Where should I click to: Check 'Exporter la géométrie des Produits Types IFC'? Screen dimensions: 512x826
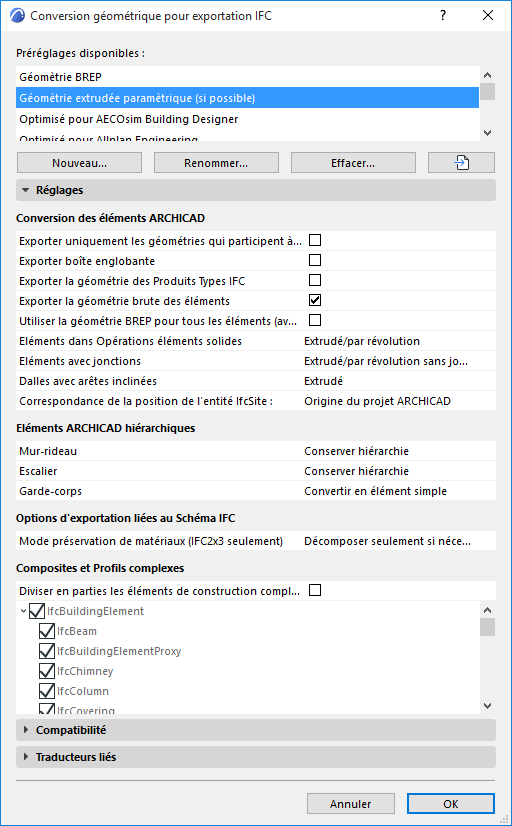(315, 280)
